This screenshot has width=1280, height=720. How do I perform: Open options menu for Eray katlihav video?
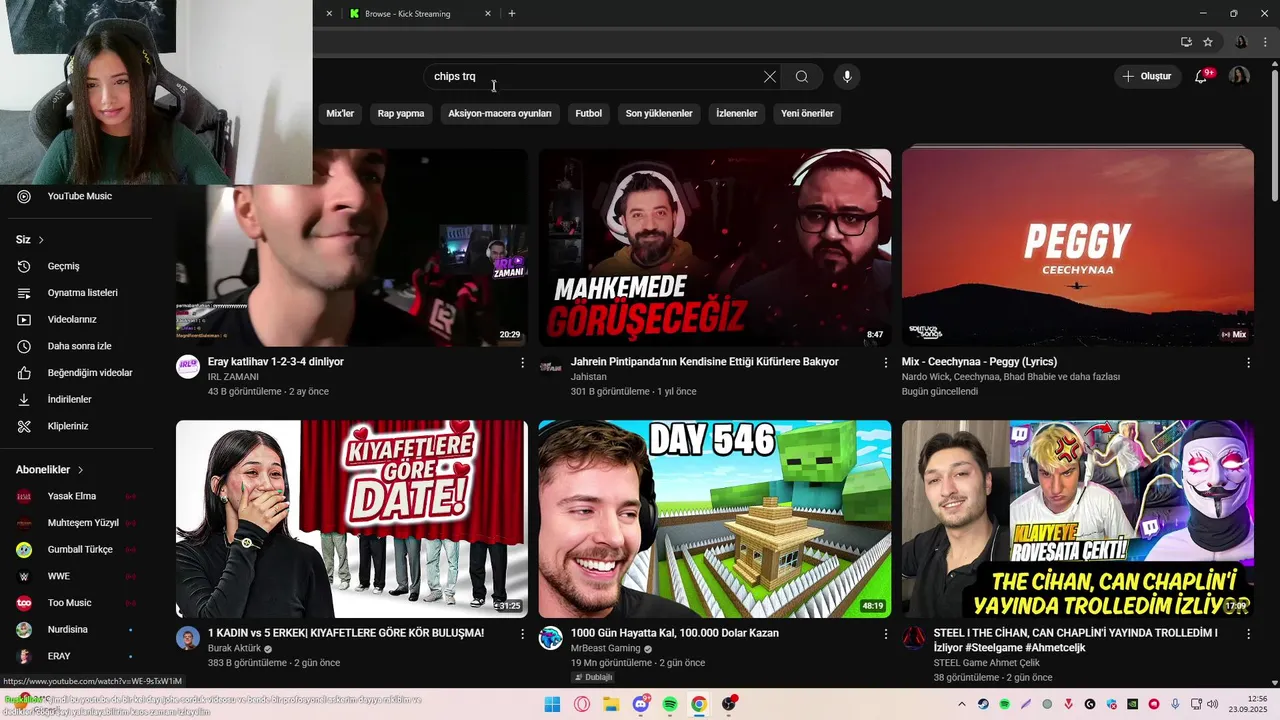click(522, 363)
